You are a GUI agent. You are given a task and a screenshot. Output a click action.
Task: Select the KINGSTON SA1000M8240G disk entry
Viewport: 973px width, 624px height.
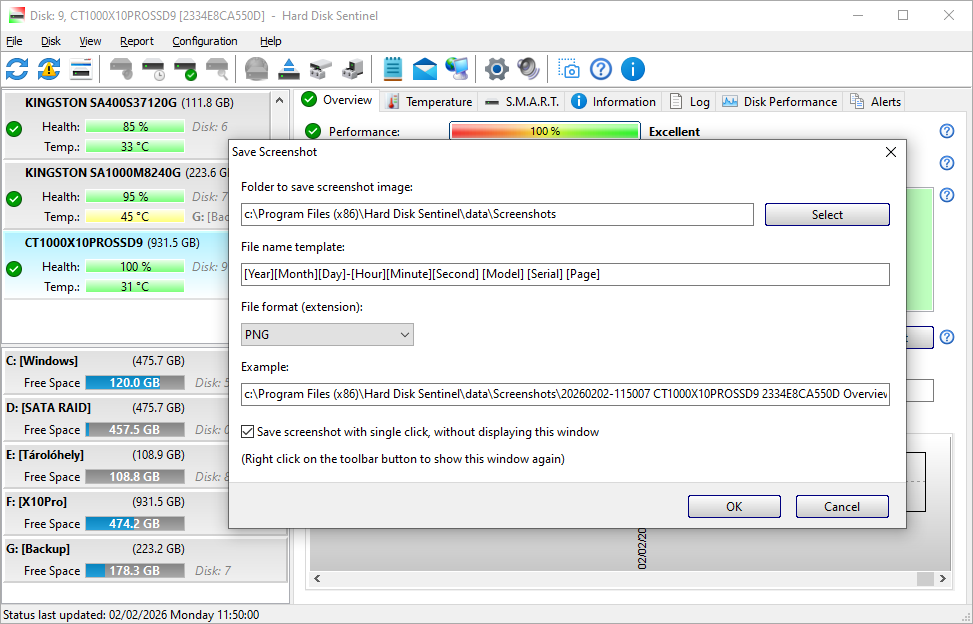pos(117,194)
